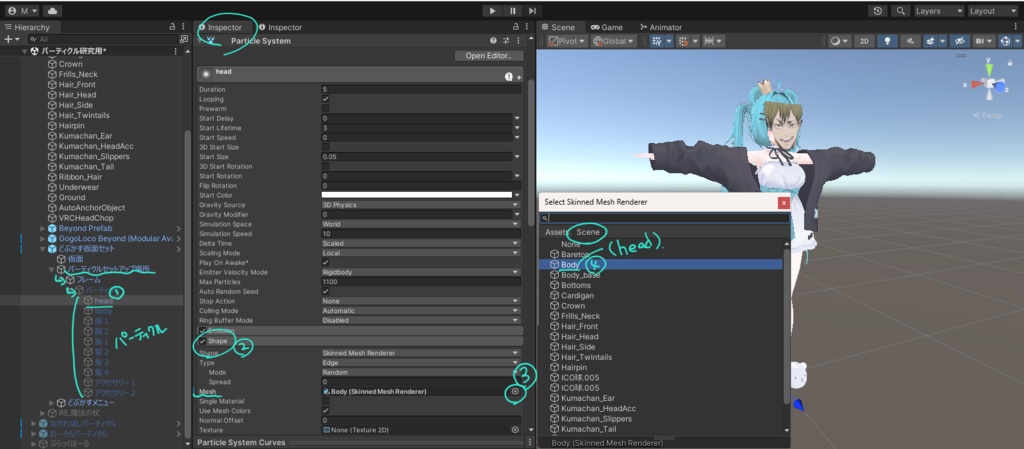The image size is (1024, 449).
Task: Click the cloud services icon
Action: pyautogui.click(x=52, y=11)
